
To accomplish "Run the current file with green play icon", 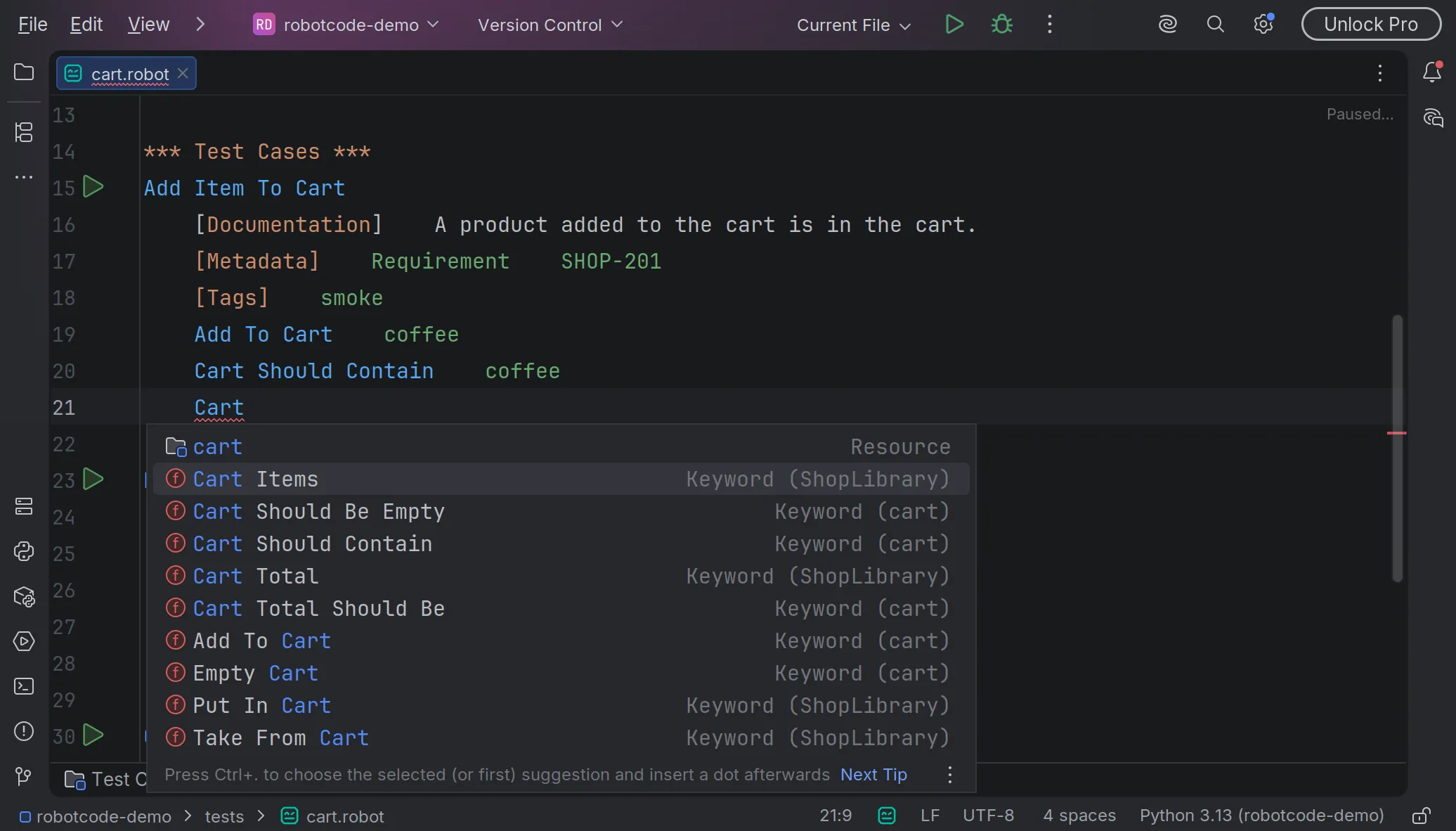I will click(954, 25).
